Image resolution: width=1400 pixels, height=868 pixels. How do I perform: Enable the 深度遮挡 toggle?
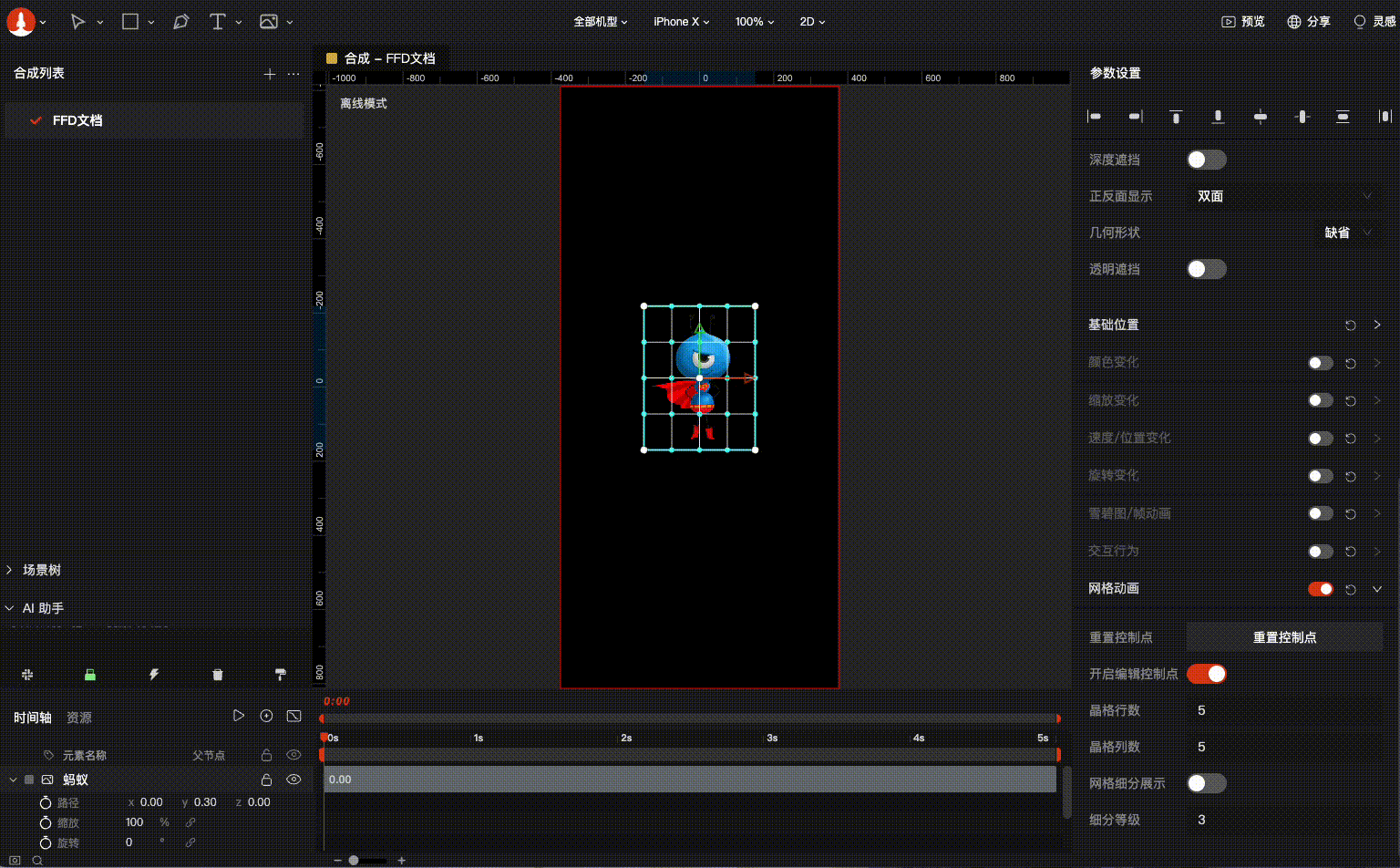(1206, 160)
